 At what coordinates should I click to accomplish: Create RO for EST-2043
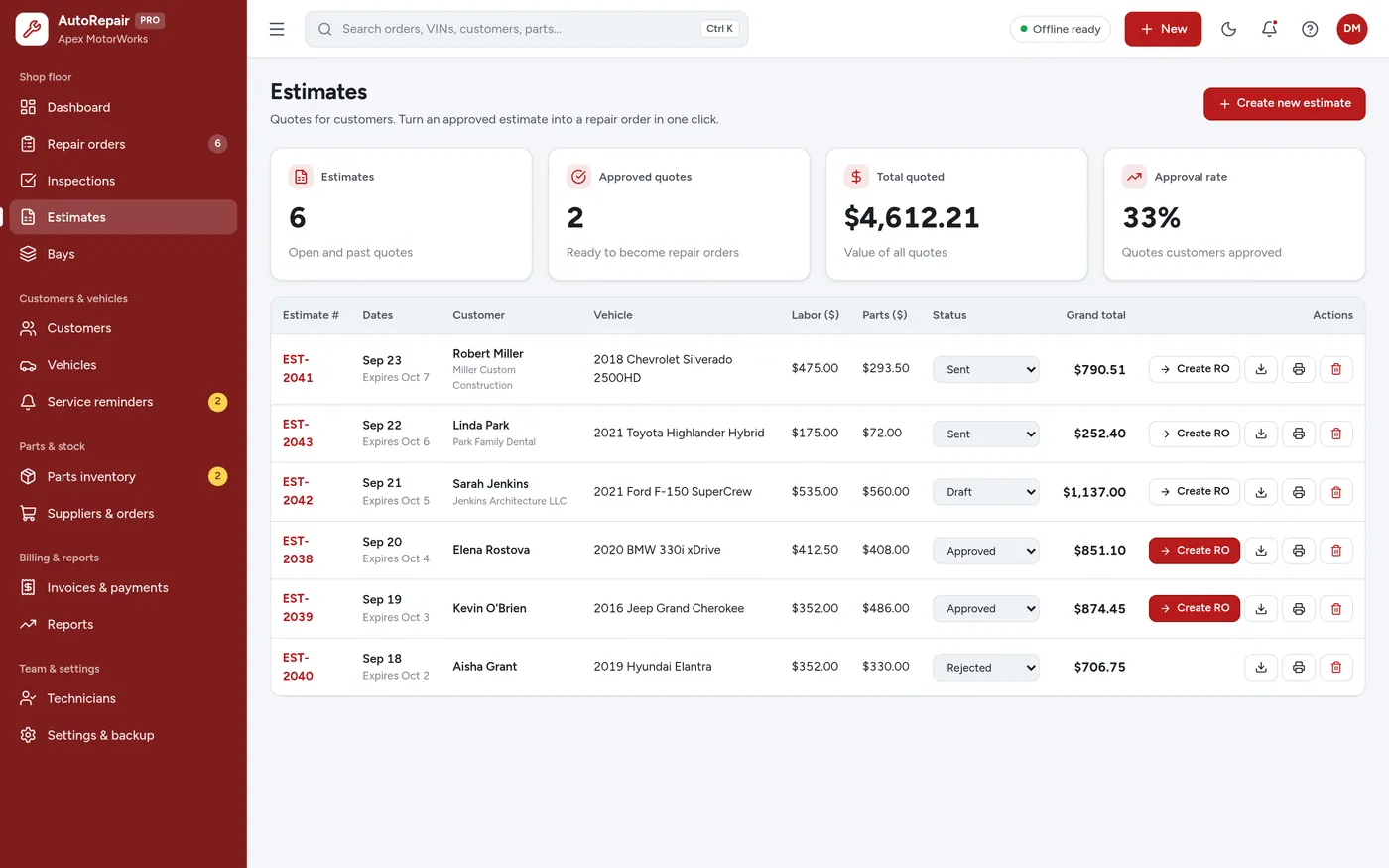click(x=1195, y=434)
